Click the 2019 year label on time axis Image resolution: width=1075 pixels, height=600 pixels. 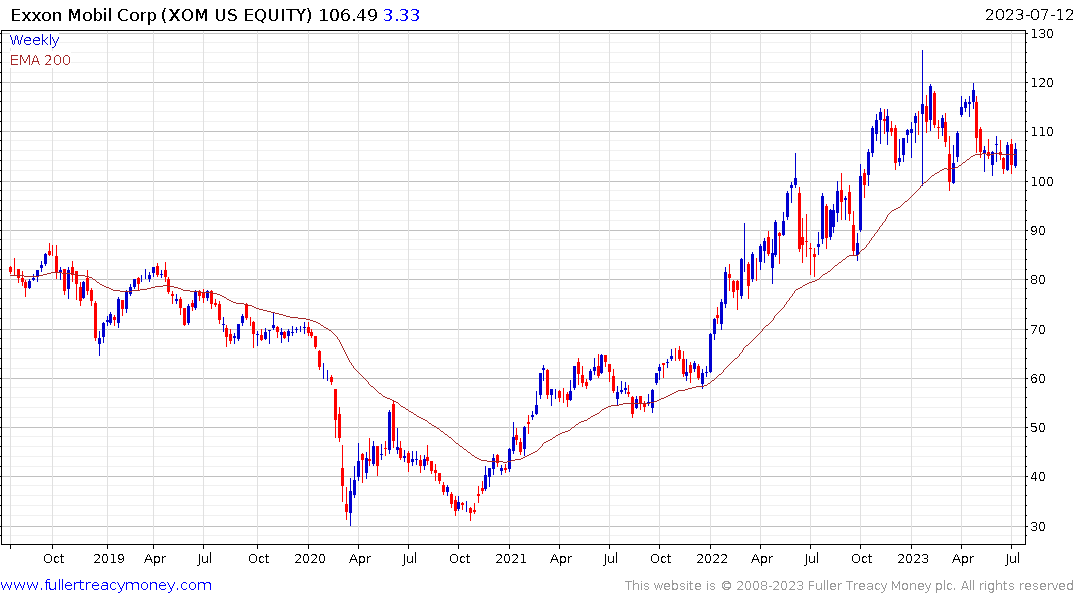tap(108, 559)
